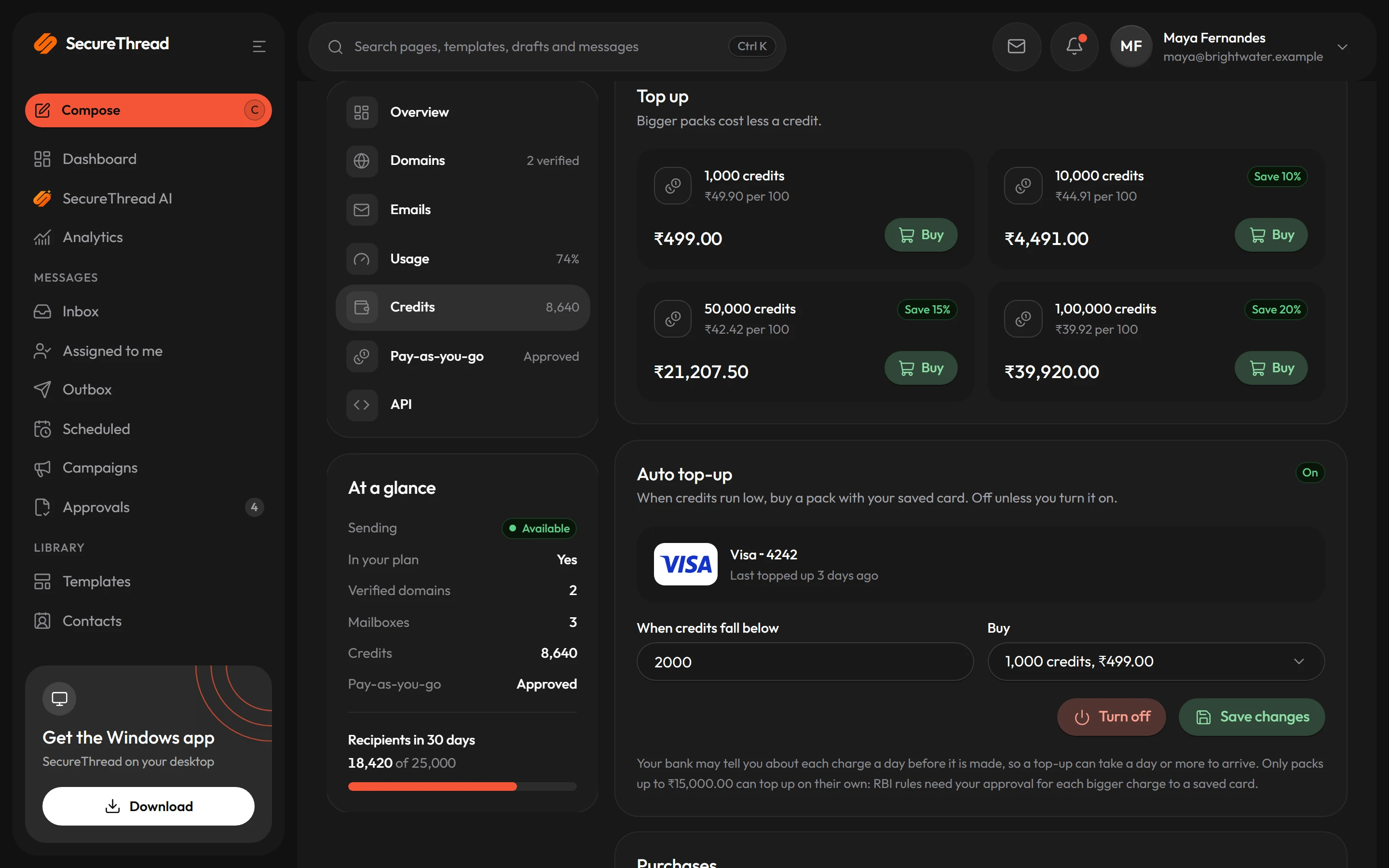Click the 1,000 credits pack icon
Screen dimensions: 1389x868
[673, 186]
